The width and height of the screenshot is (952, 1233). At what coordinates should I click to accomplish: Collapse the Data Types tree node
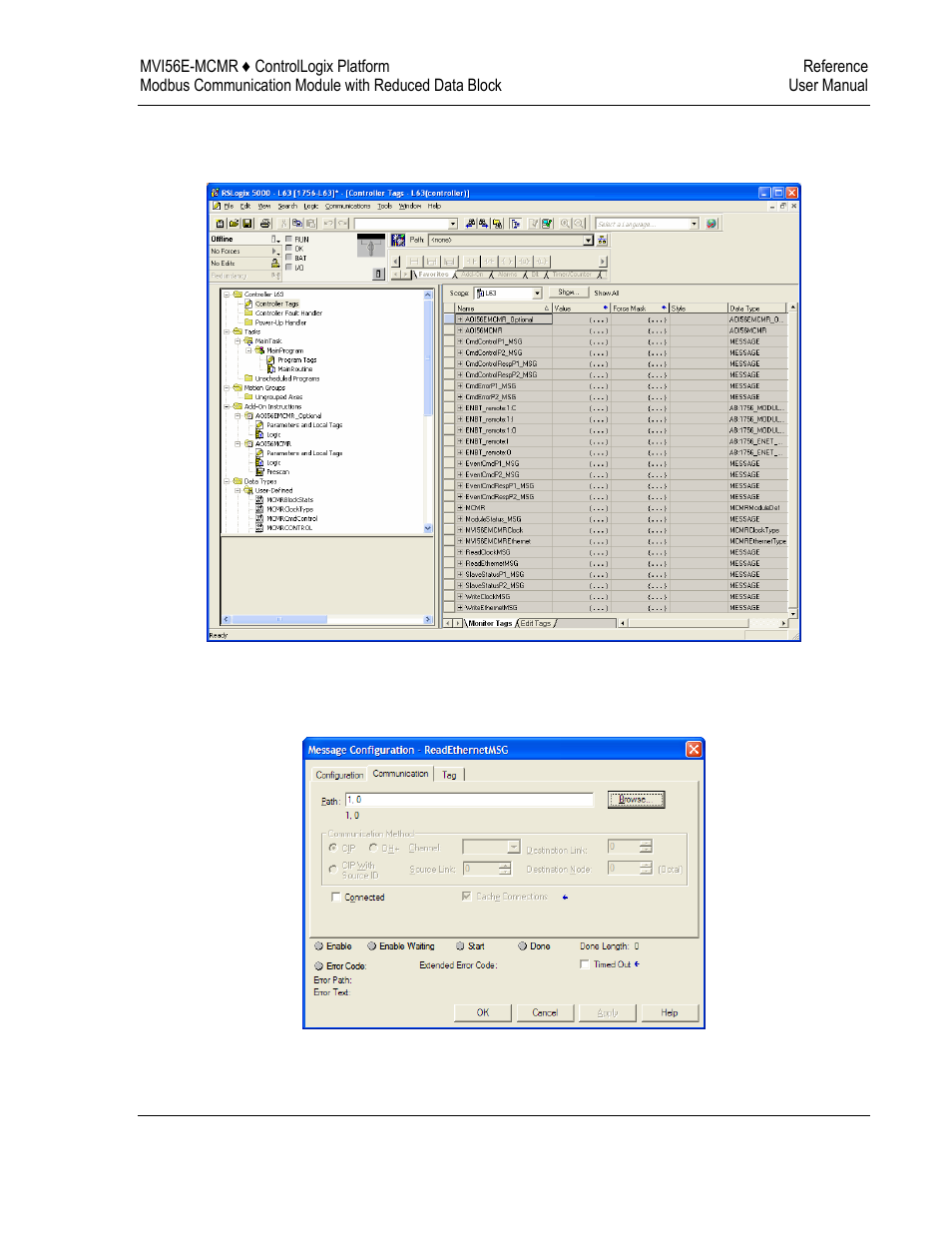(x=227, y=481)
